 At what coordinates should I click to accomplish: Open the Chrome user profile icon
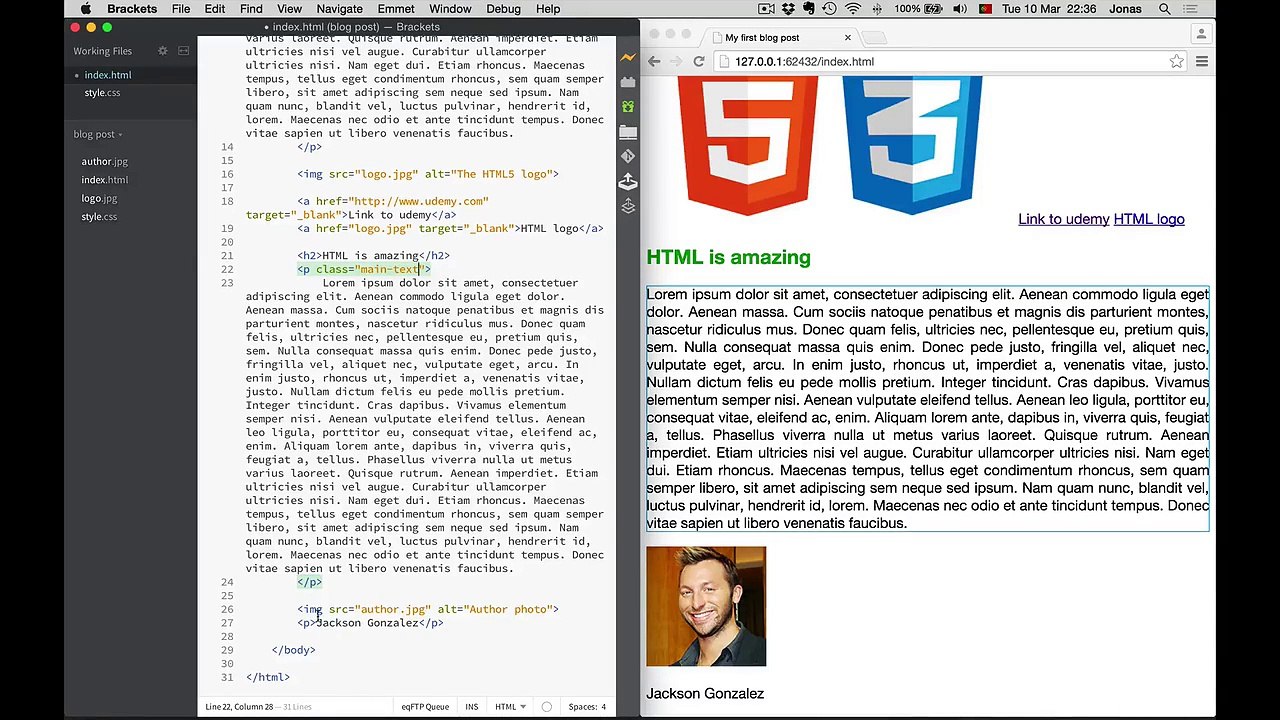[1201, 34]
